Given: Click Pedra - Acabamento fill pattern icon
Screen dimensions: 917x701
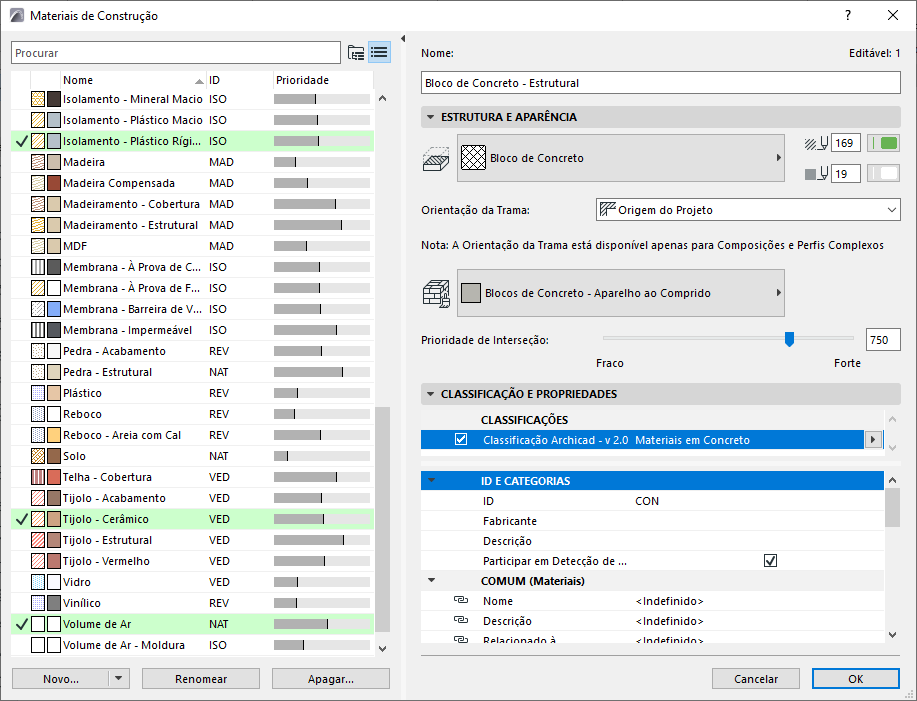Looking at the screenshot, I should [x=38, y=351].
